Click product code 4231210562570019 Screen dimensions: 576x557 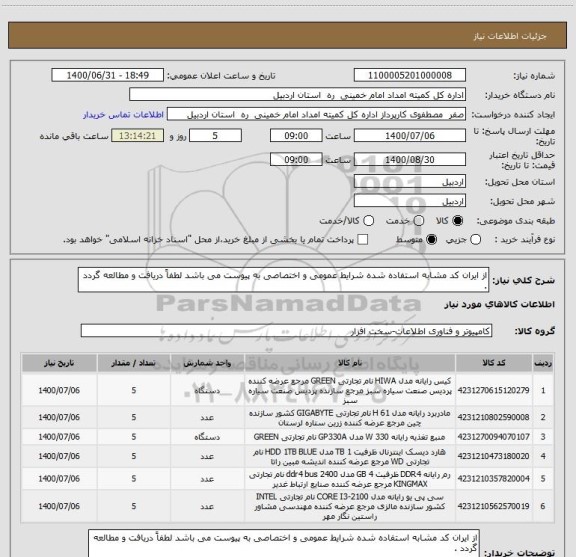coord(494,506)
